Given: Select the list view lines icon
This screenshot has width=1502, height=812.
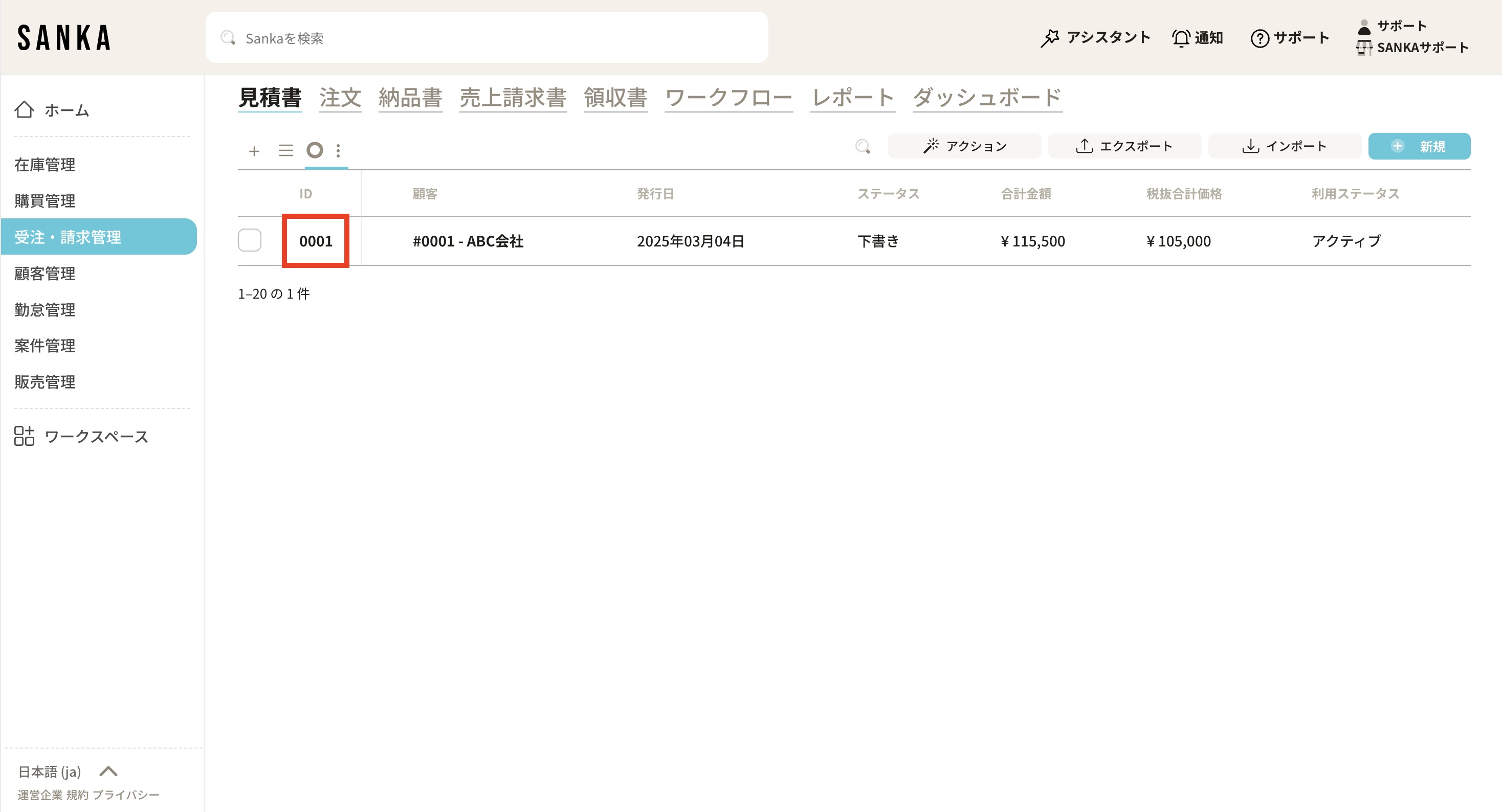Looking at the screenshot, I should point(285,150).
